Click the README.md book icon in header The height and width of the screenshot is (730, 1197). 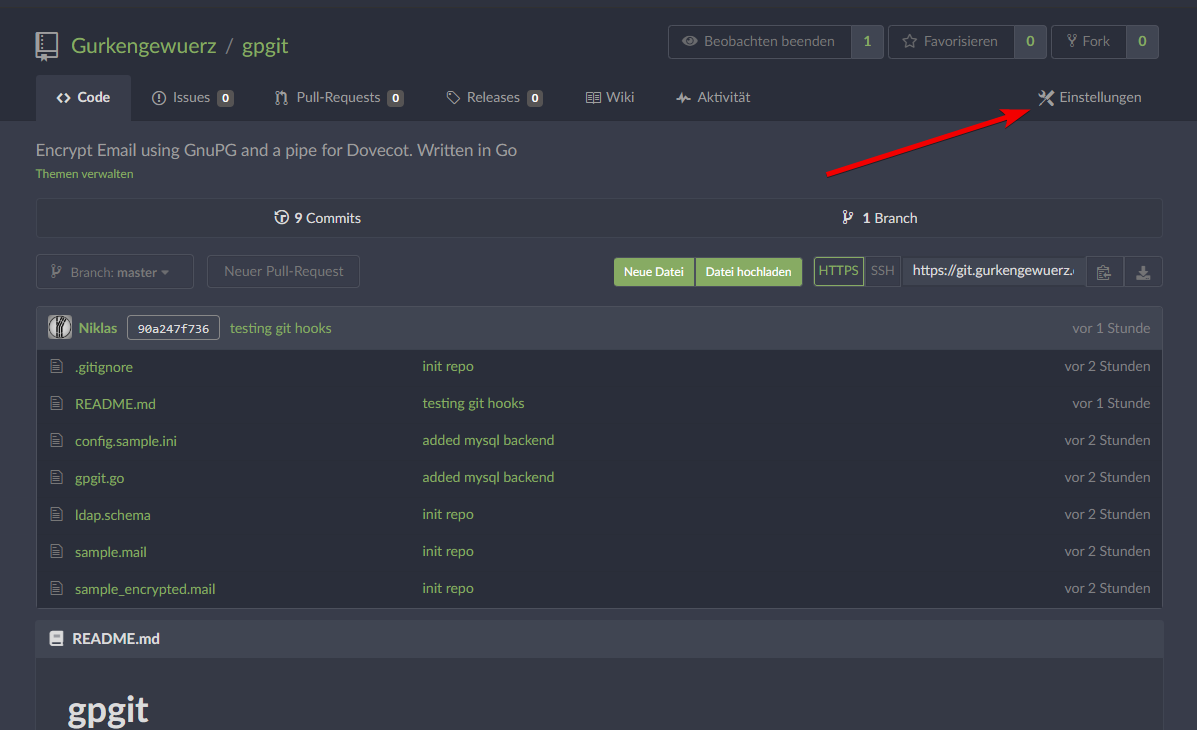tap(56, 638)
